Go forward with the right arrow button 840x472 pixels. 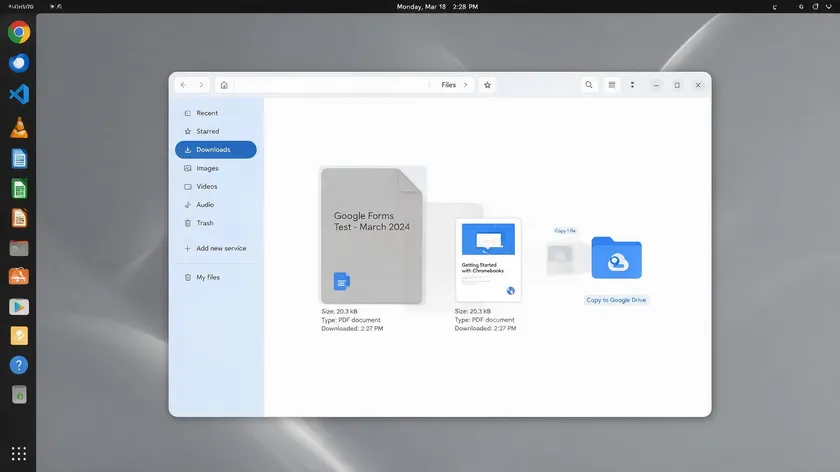pyautogui.click(x=201, y=85)
